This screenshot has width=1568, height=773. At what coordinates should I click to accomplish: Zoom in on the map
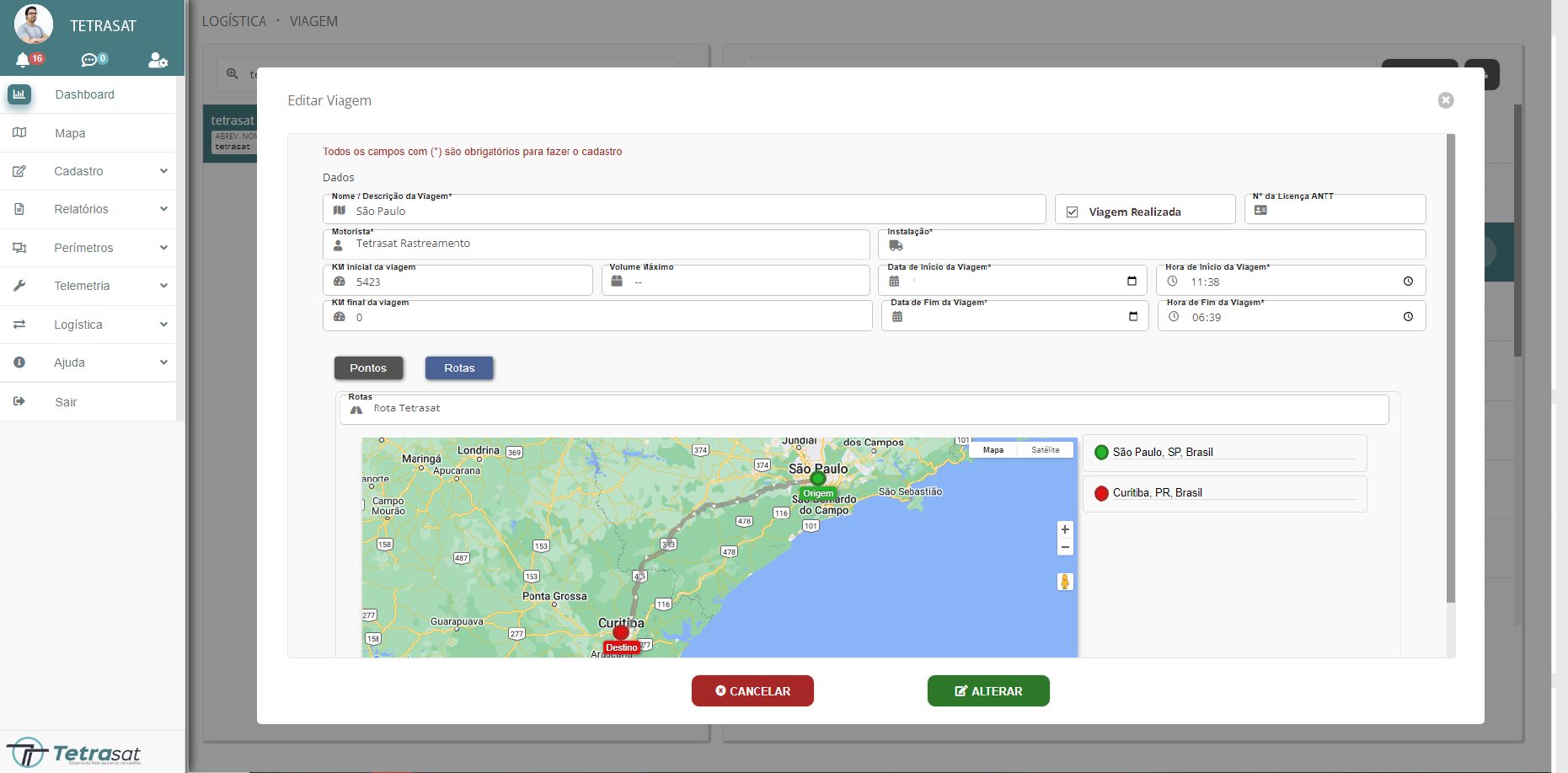point(1065,529)
